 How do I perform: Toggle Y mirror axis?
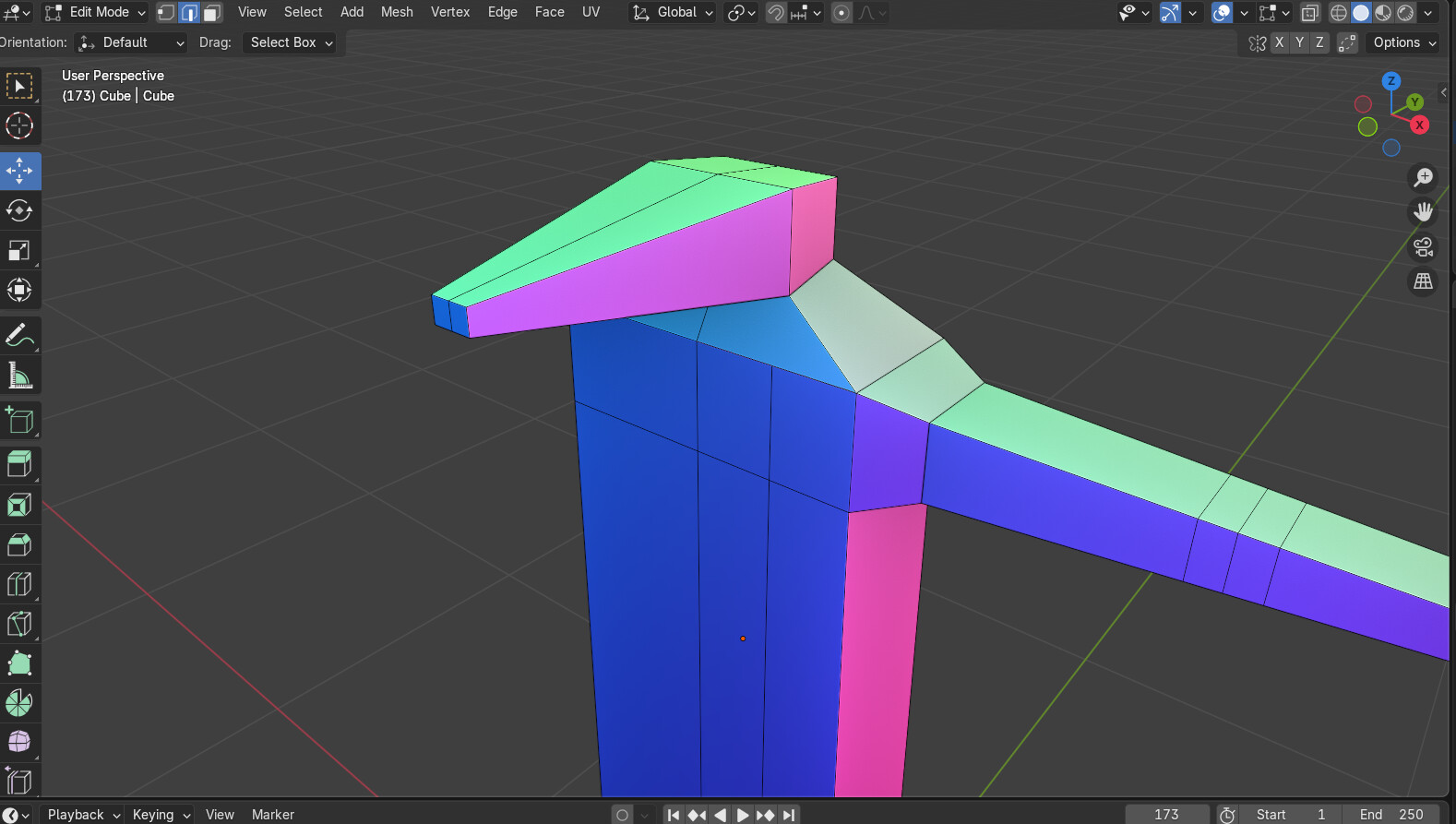pos(1299,42)
